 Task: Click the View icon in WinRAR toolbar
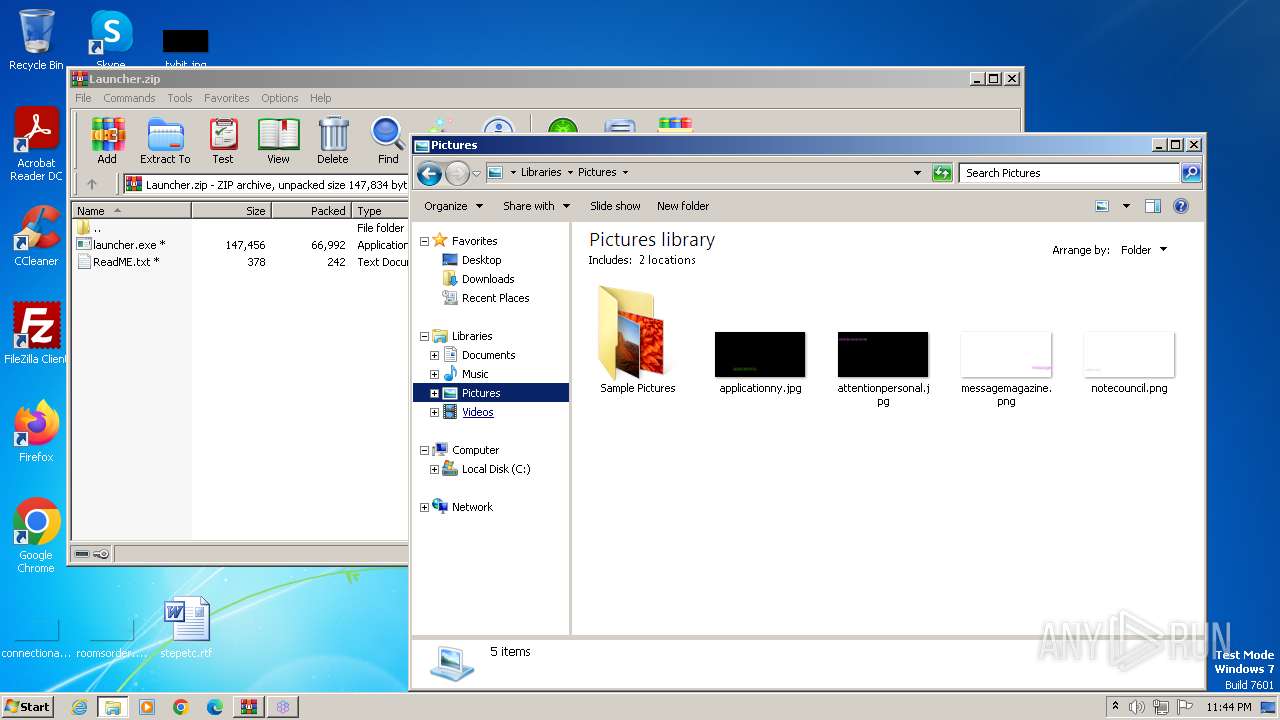pos(278,140)
